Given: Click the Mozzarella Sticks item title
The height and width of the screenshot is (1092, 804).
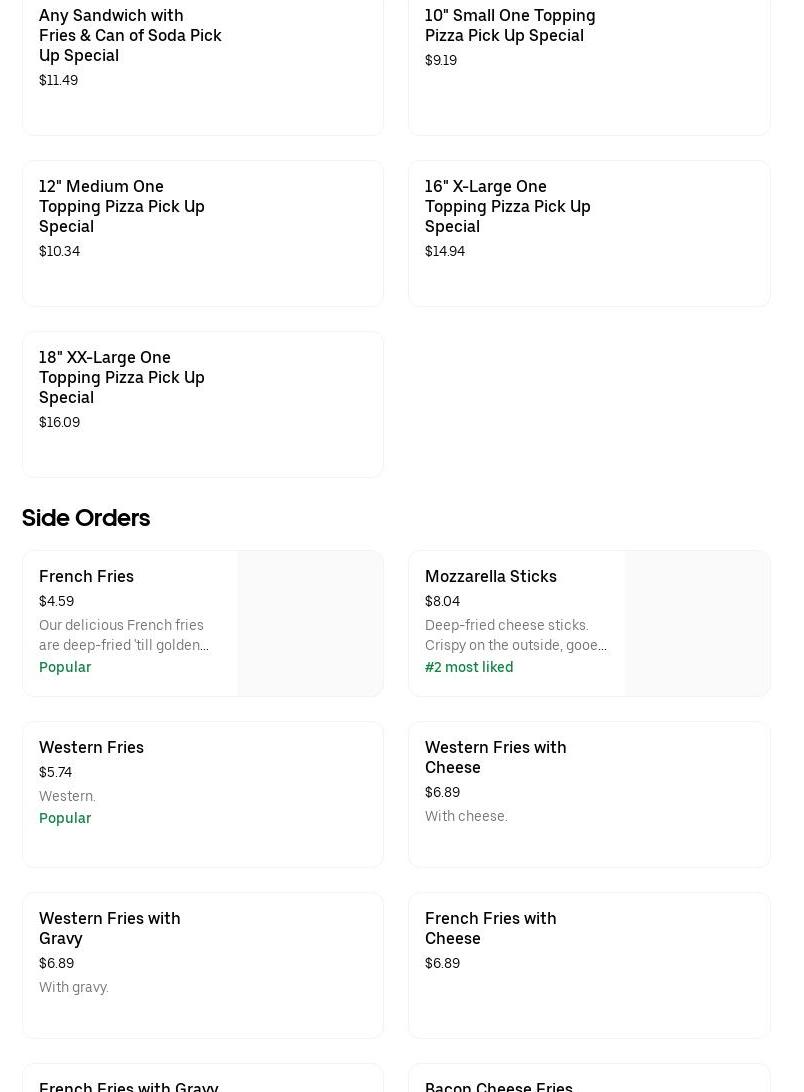Looking at the screenshot, I should 490,576.
